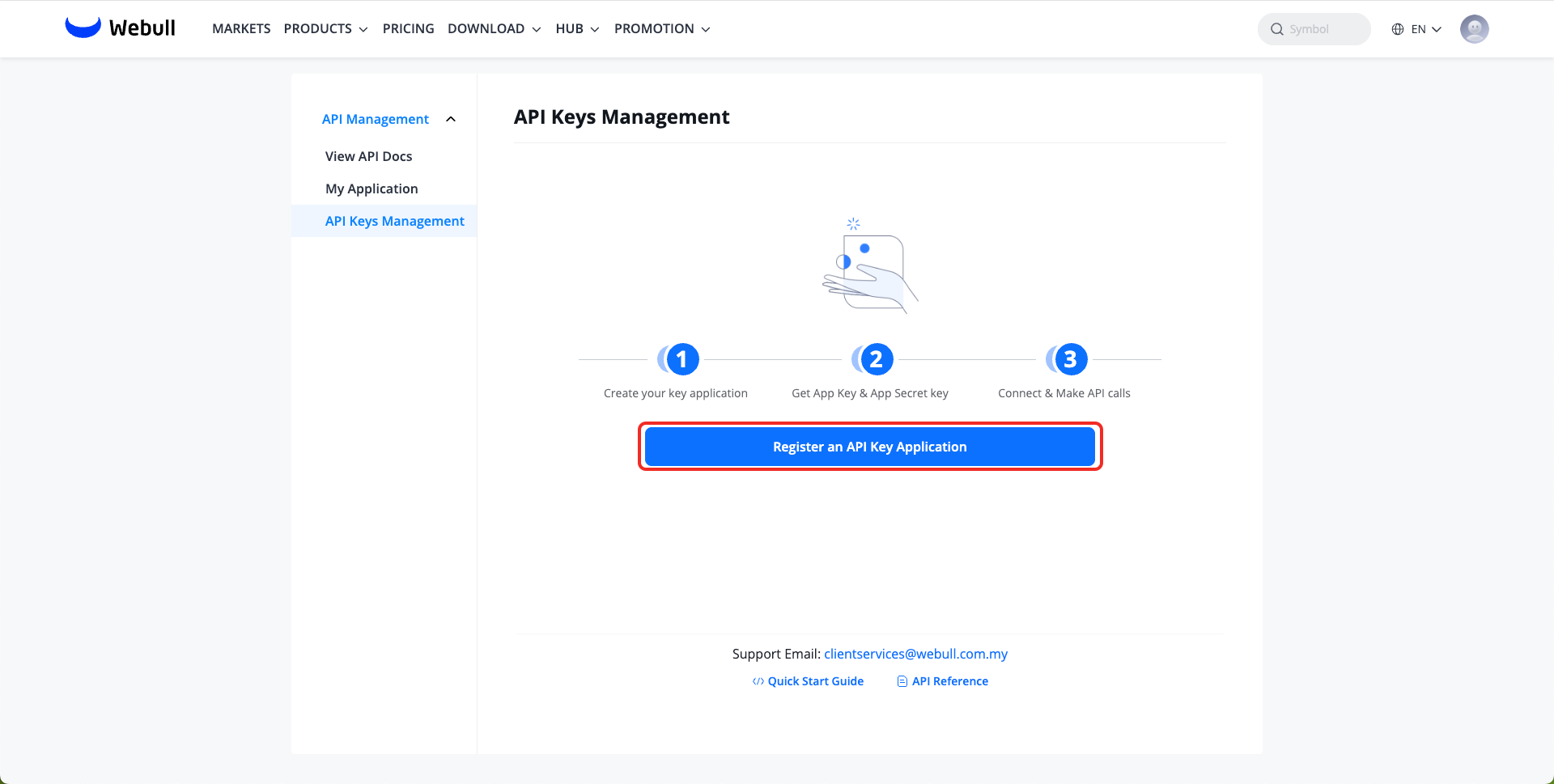Select API Management in the sidebar
The height and width of the screenshot is (784, 1554).
[x=376, y=119]
